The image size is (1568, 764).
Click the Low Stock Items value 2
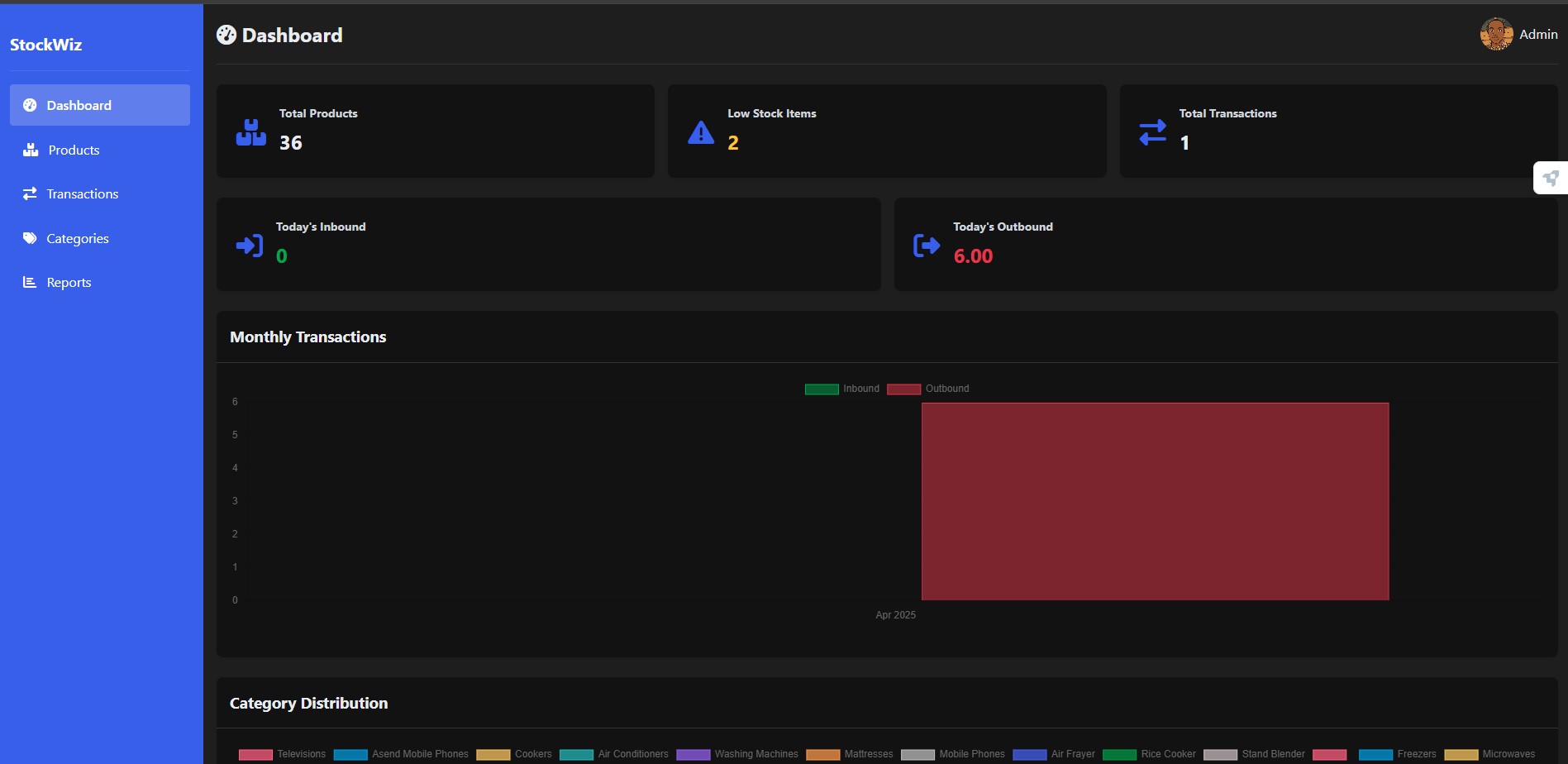click(733, 143)
